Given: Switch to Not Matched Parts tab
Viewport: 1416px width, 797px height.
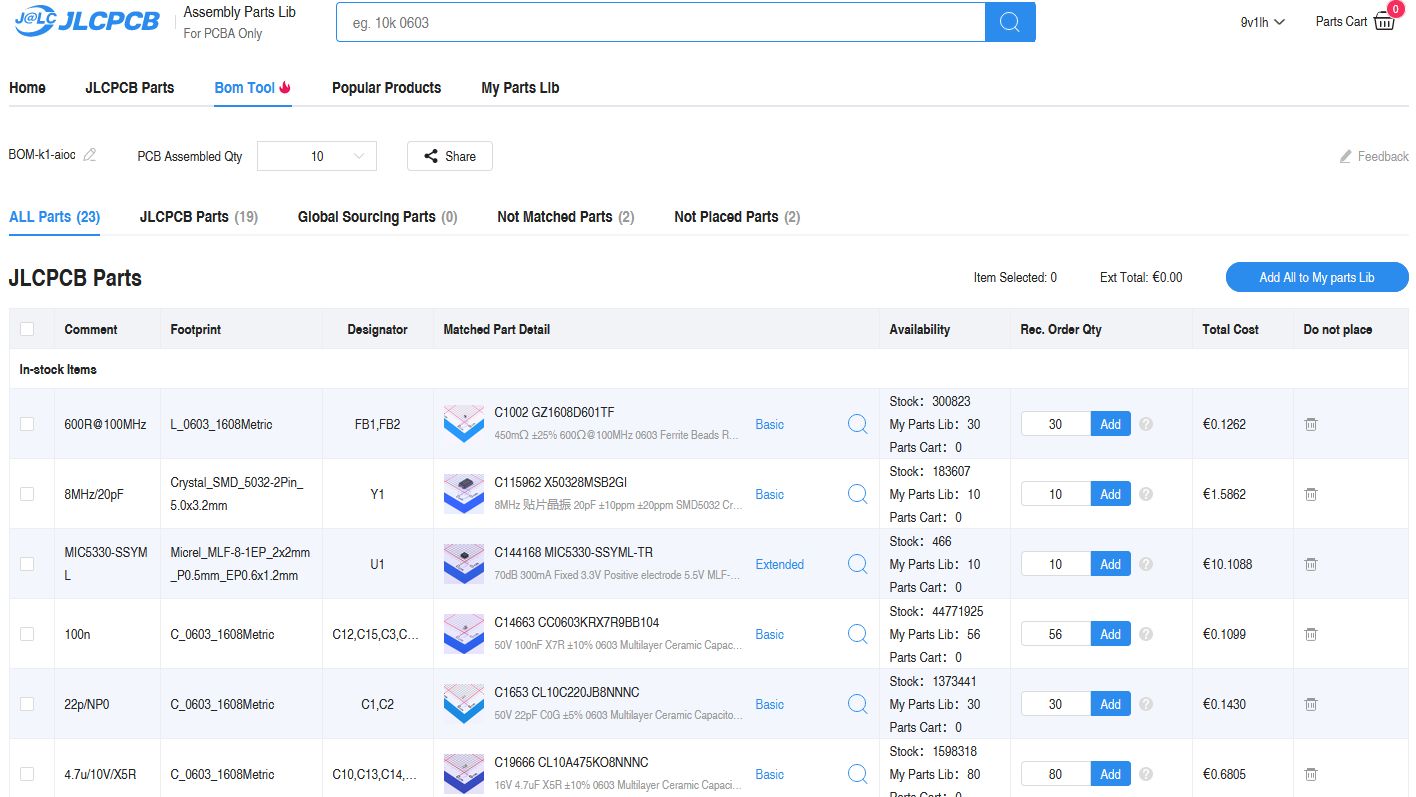Looking at the screenshot, I should [565, 217].
